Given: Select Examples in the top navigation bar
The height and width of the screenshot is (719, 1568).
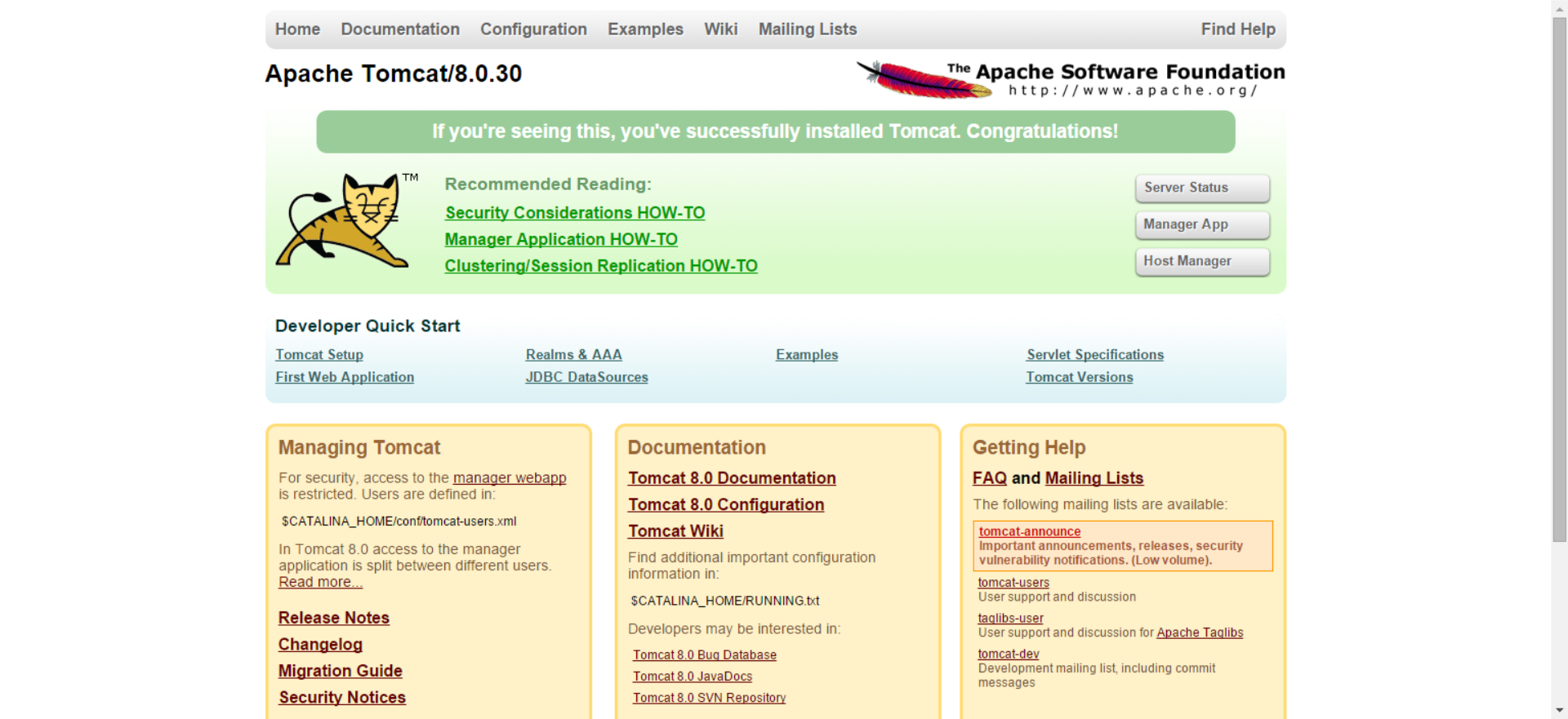Looking at the screenshot, I should (645, 29).
